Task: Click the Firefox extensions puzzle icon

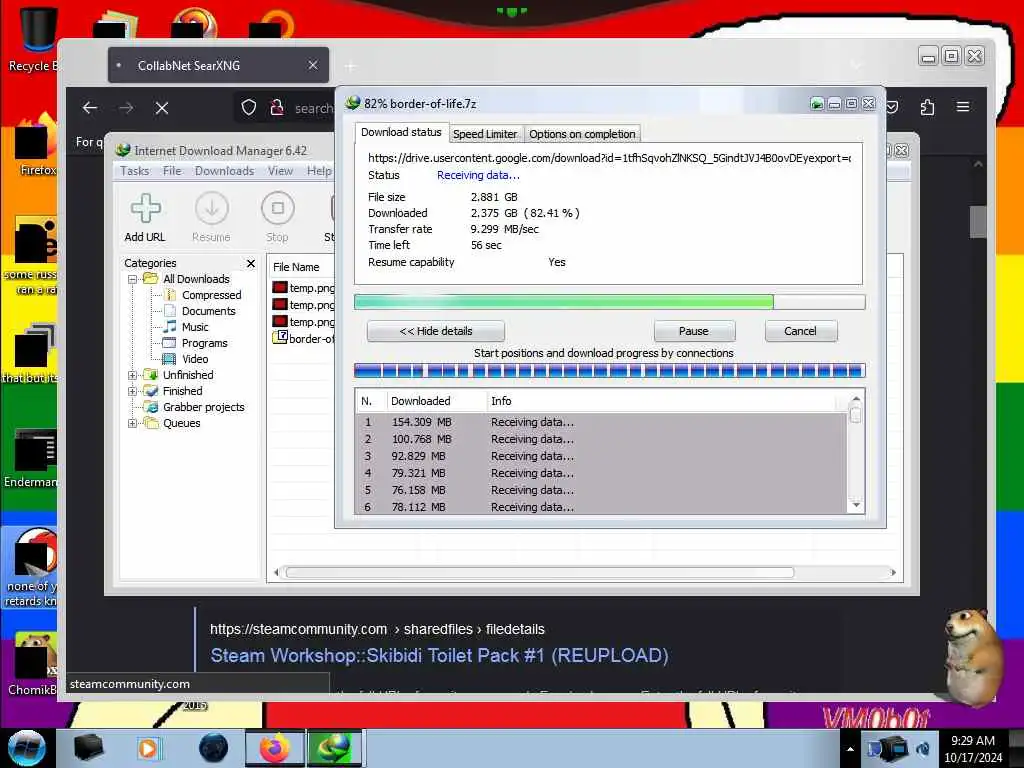Action: [927, 107]
